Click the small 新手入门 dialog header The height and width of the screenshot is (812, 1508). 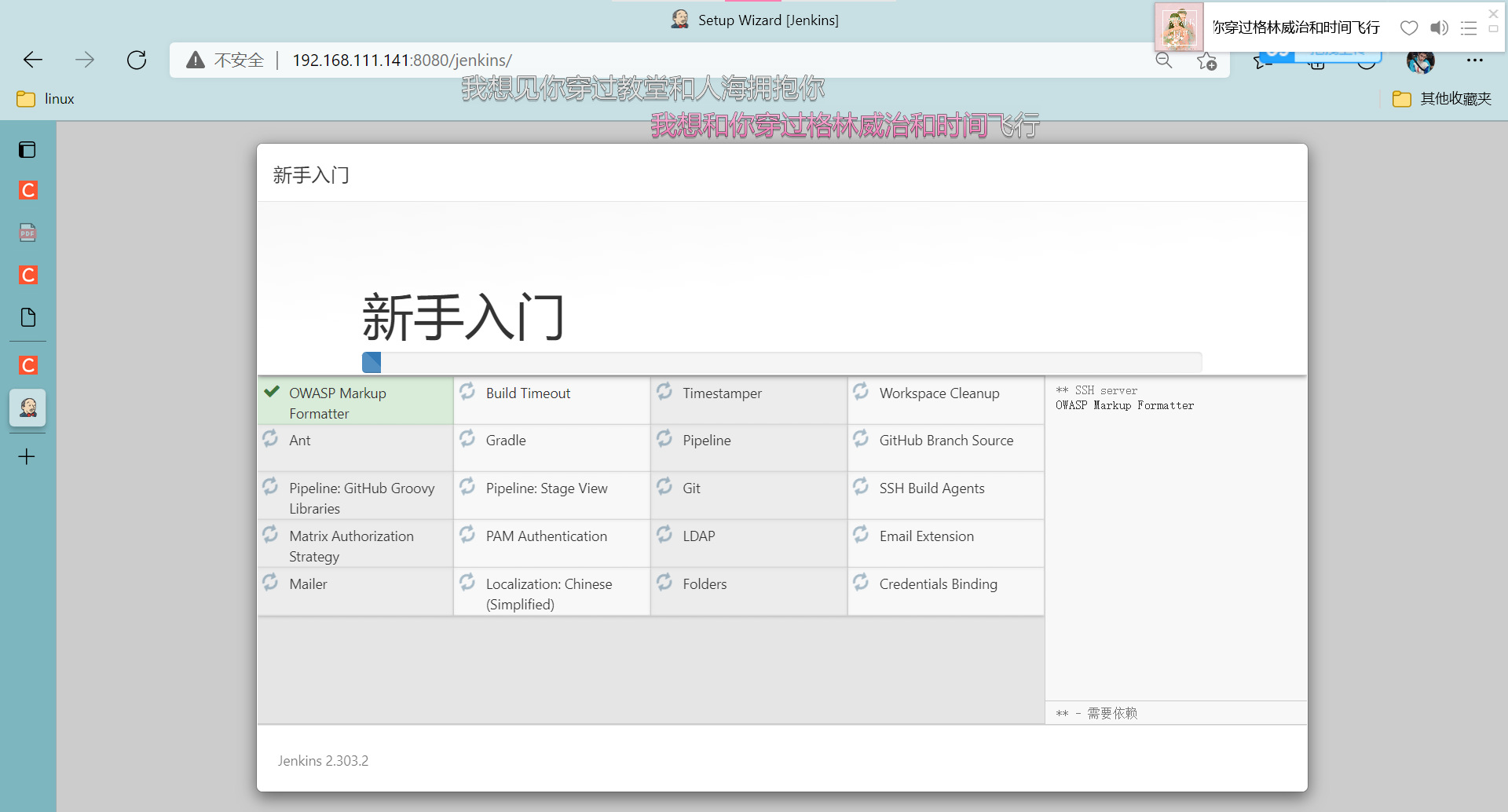point(311,174)
